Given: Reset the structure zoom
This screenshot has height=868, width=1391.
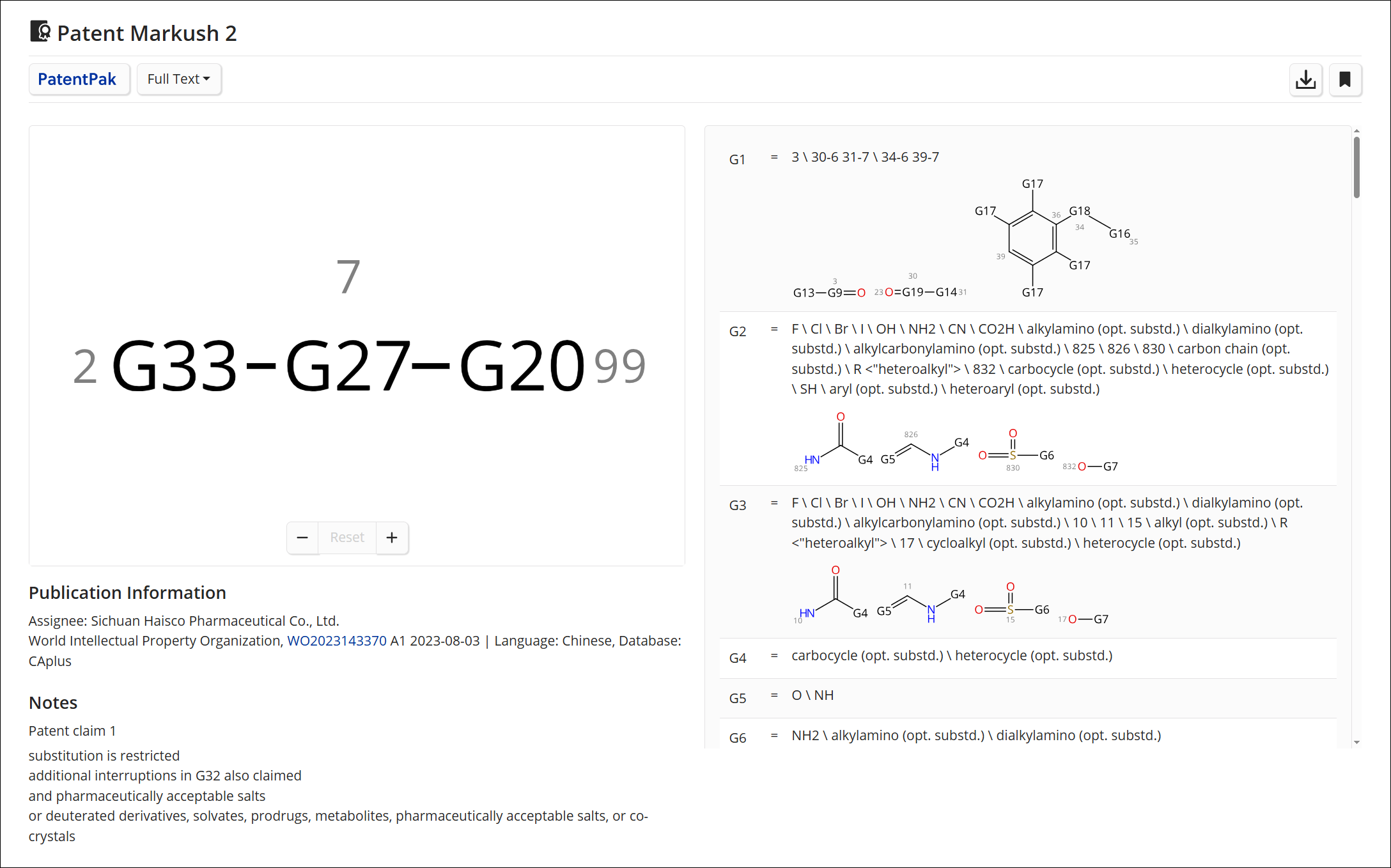Looking at the screenshot, I should [x=347, y=538].
